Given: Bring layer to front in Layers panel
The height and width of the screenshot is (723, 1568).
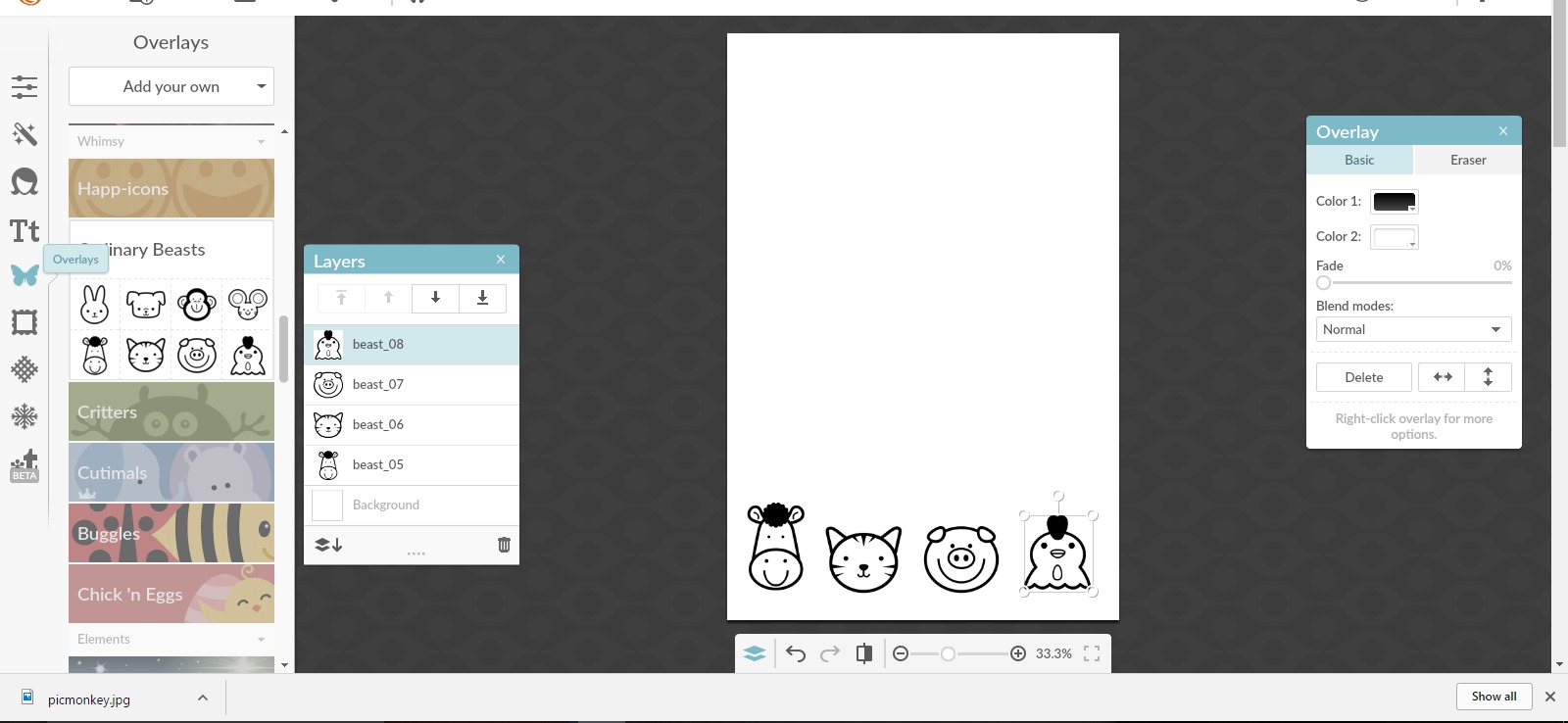Looking at the screenshot, I should (x=341, y=298).
